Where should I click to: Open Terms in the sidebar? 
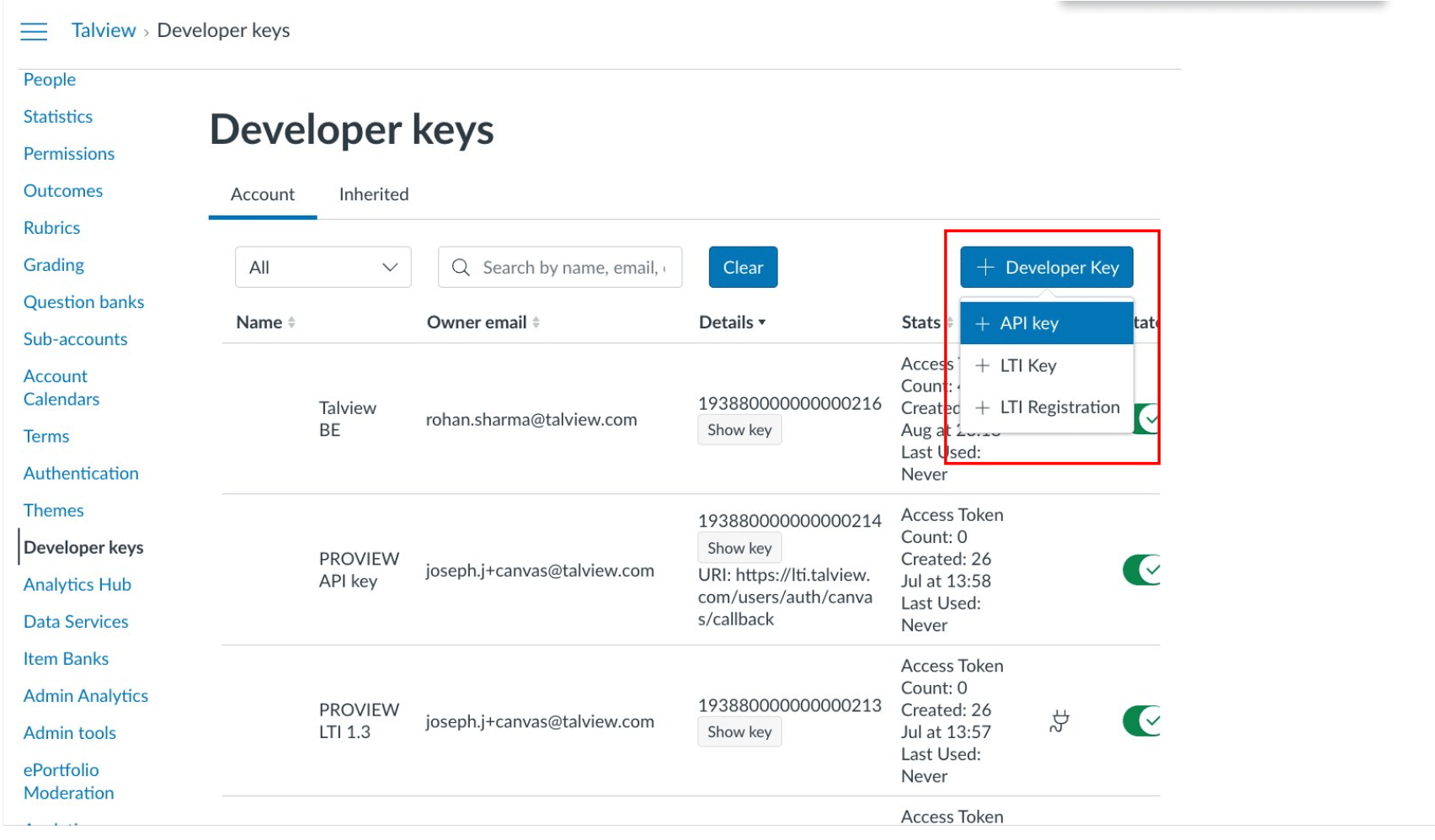(x=46, y=437)
